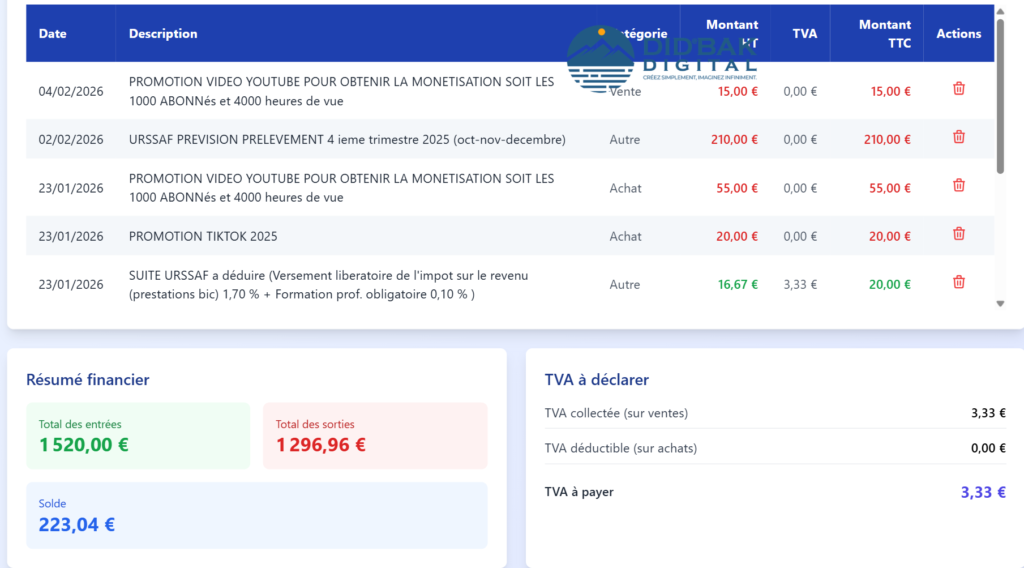Image resolution: width=1024 pixels, height=568 pixels.
Task: Click the Actions column header
Action: click(x=959, y=34)
